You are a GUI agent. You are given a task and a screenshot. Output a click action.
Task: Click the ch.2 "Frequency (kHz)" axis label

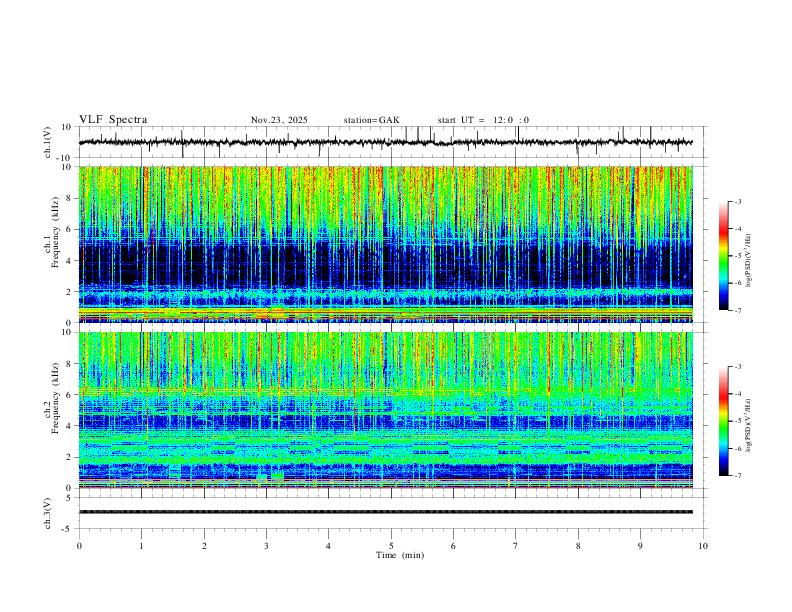click(55, 398)
